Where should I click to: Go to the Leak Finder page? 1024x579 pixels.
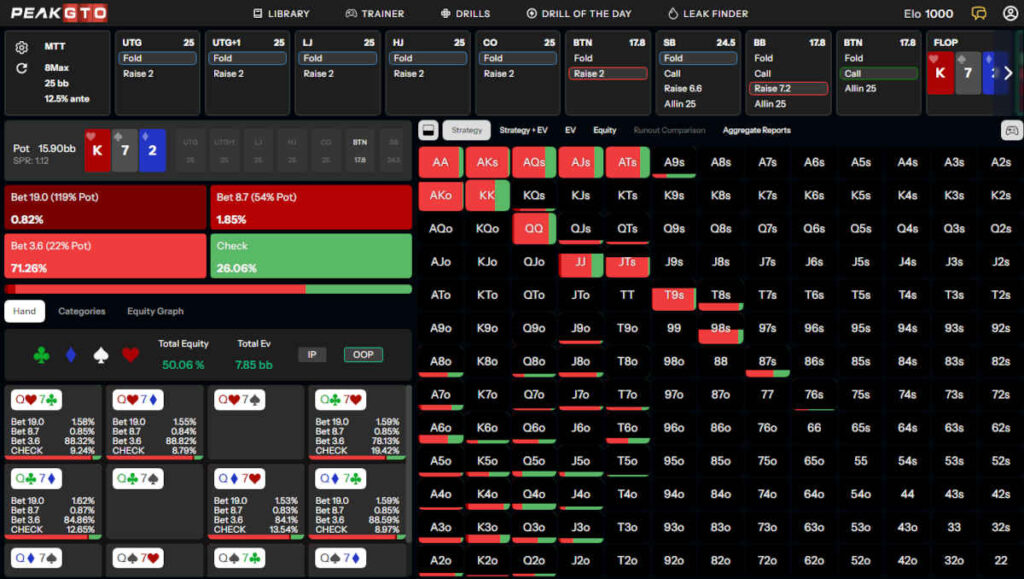(x=708, y=14)
